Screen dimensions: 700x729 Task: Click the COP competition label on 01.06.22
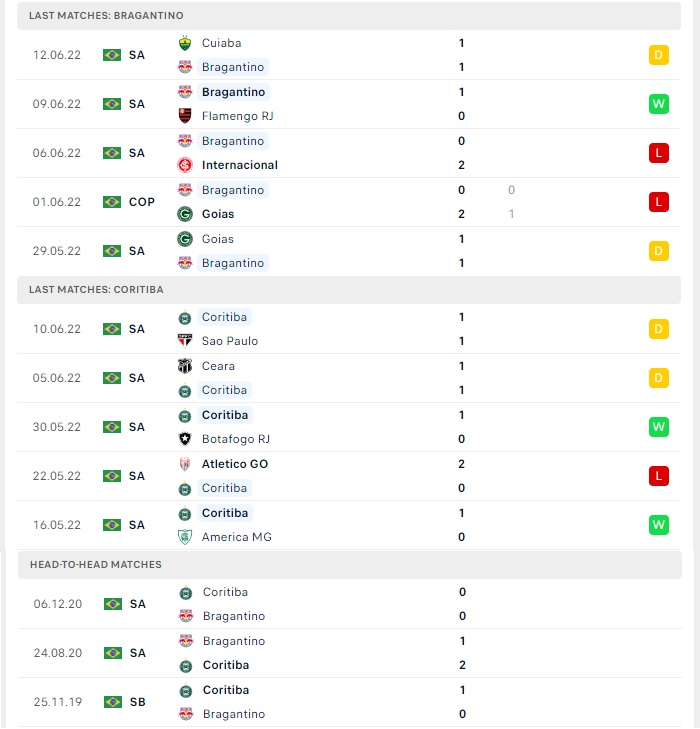click(142, 202)
